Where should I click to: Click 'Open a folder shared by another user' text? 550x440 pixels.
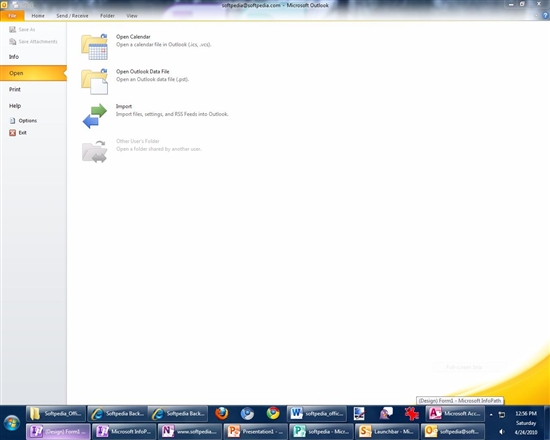click(x=159, y=149)
